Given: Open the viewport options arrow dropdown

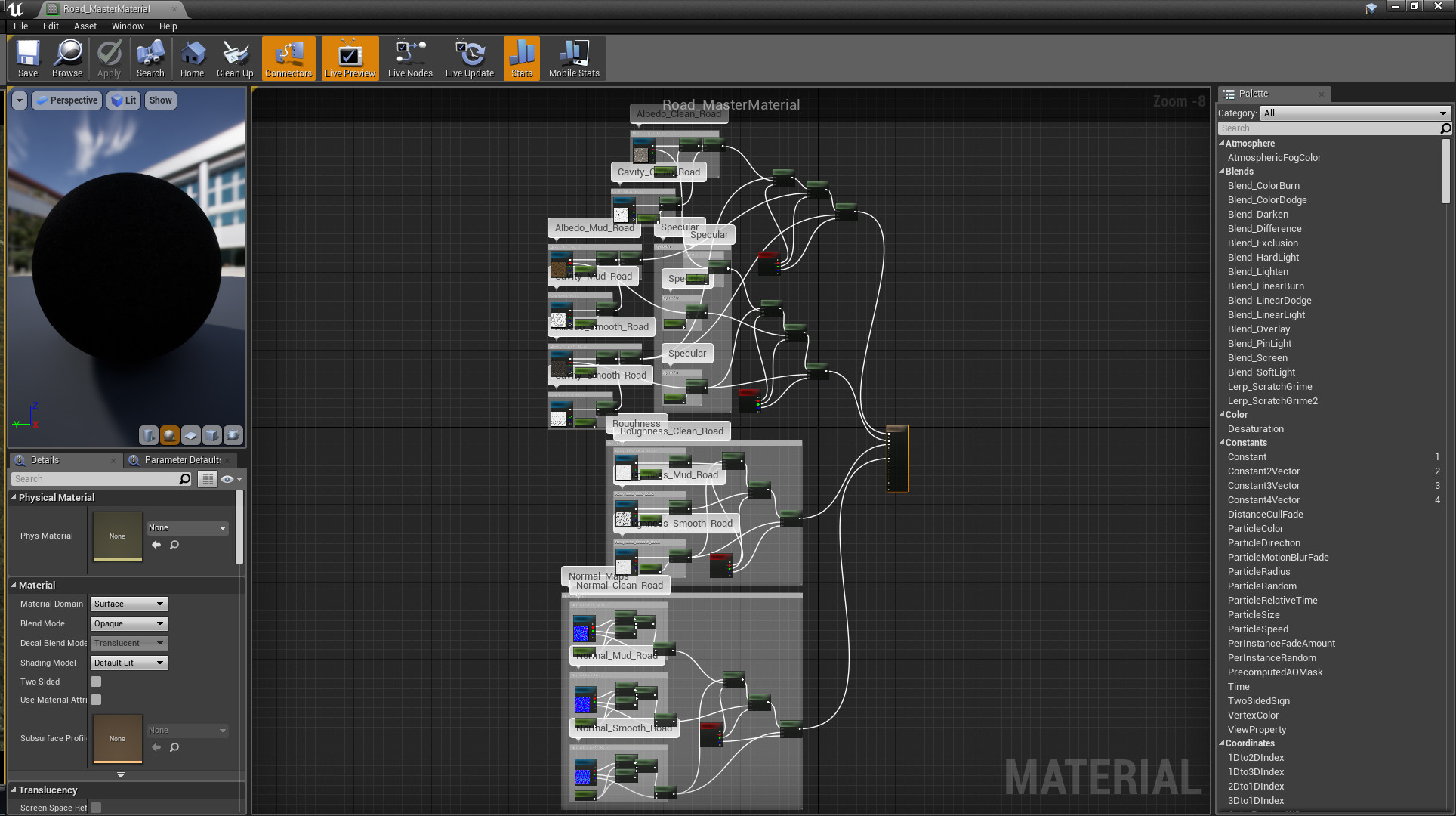Looking at the screenshot, I should click(x=20, y=100).
